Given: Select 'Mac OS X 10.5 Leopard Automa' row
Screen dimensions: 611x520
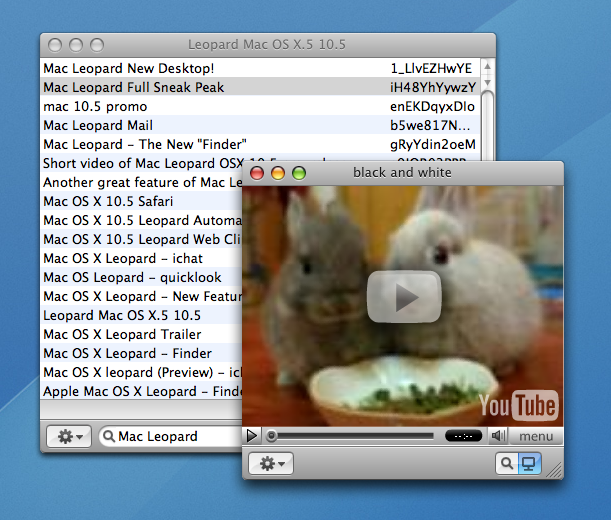Looking at the screenshot, I should click(141, 220).
